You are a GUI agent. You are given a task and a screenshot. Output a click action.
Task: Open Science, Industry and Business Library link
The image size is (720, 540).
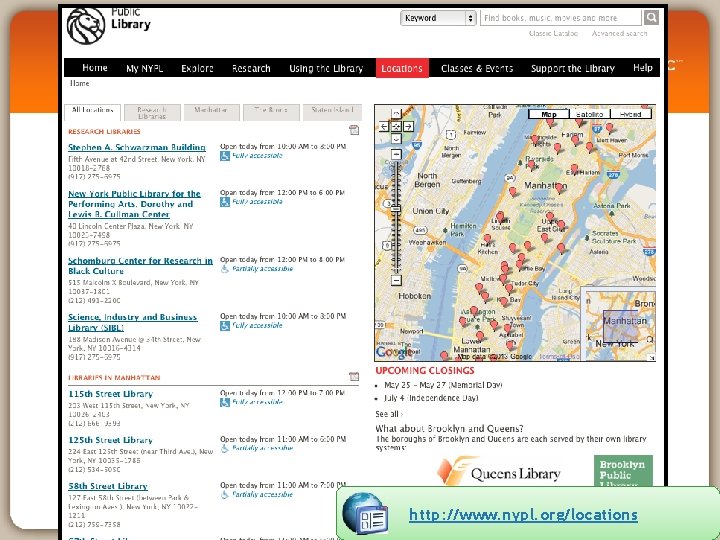tap(133, 322)
